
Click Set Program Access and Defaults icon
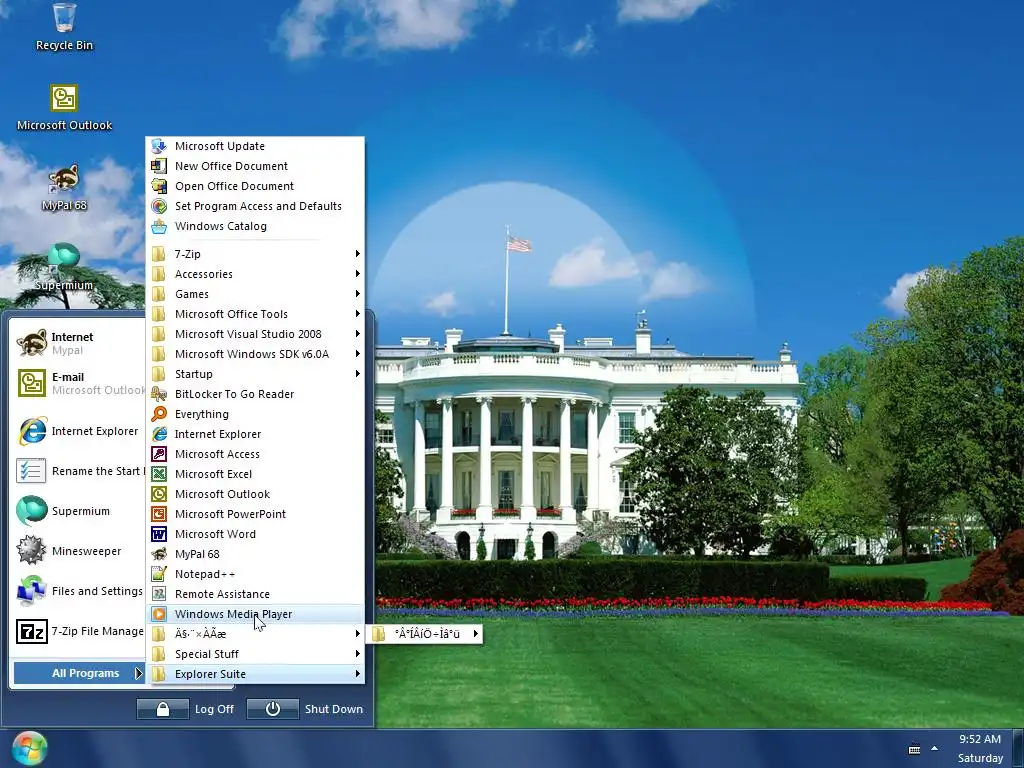pos(159,206)
